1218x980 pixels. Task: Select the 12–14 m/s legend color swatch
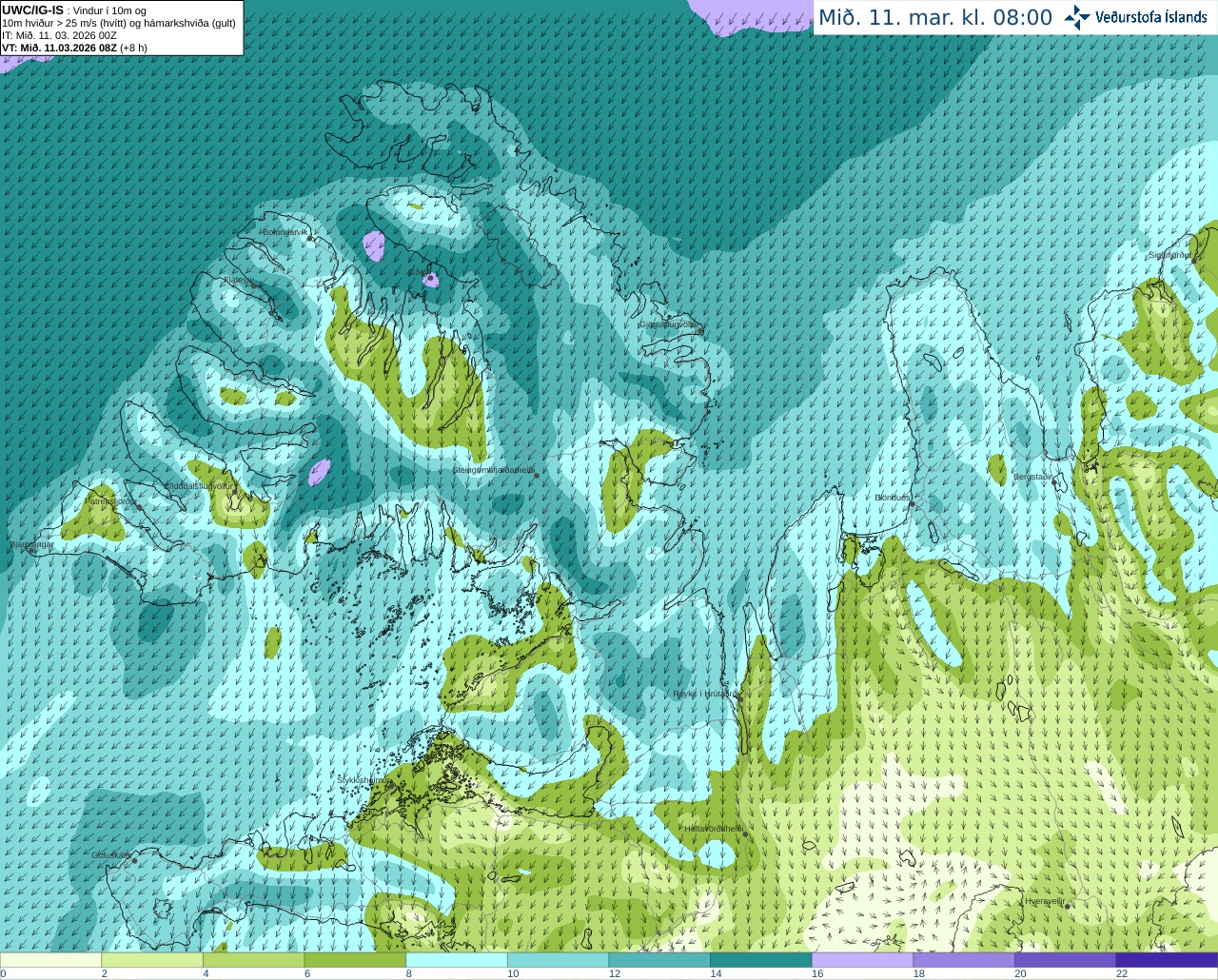click(x=659, y=959)
